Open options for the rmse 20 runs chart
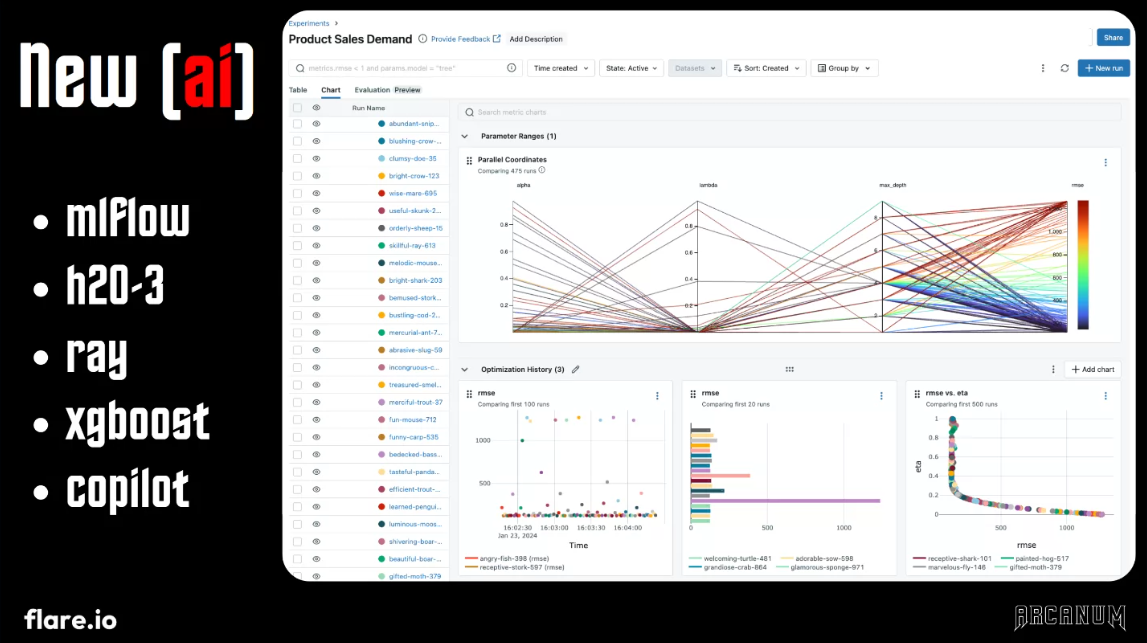 pyautogui.click(x=881, y=396)
